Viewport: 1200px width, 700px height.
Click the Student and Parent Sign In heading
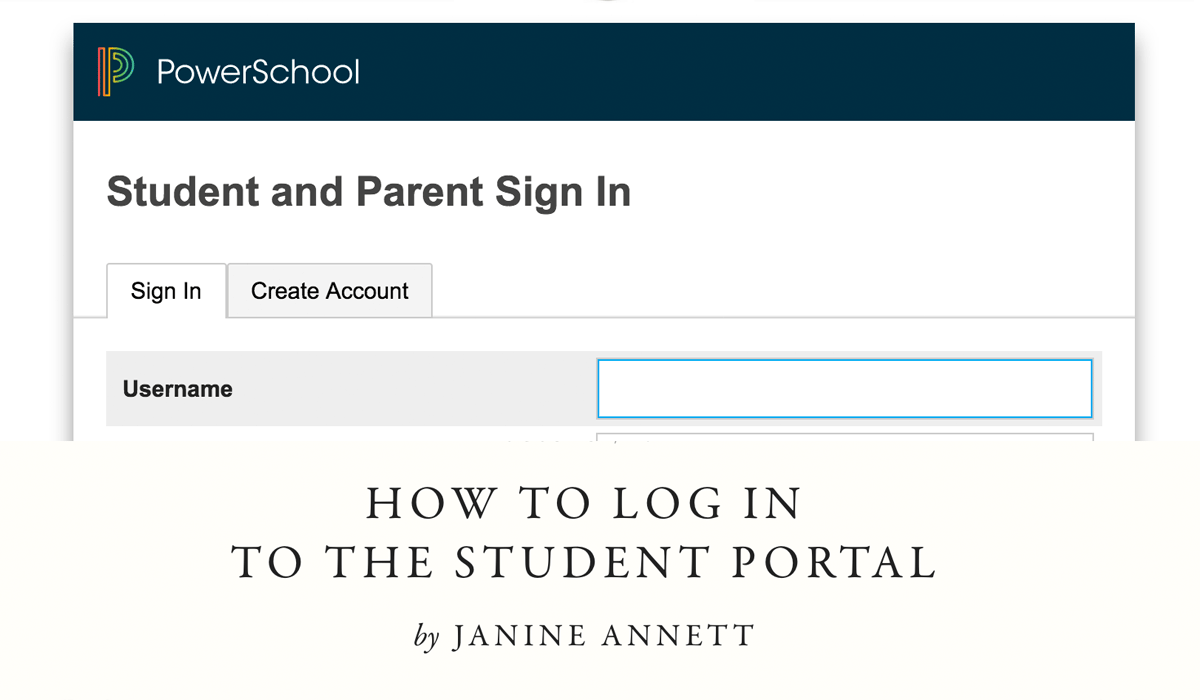(x=368, y=192)
